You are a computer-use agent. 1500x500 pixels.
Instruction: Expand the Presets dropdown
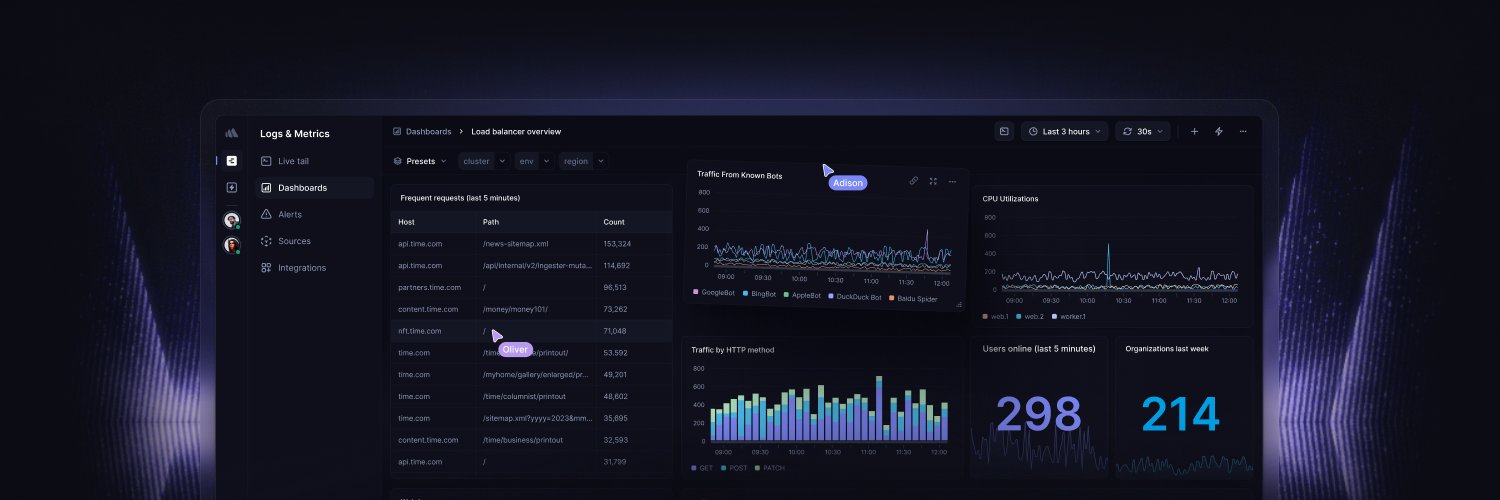click(x=420, y=161)
